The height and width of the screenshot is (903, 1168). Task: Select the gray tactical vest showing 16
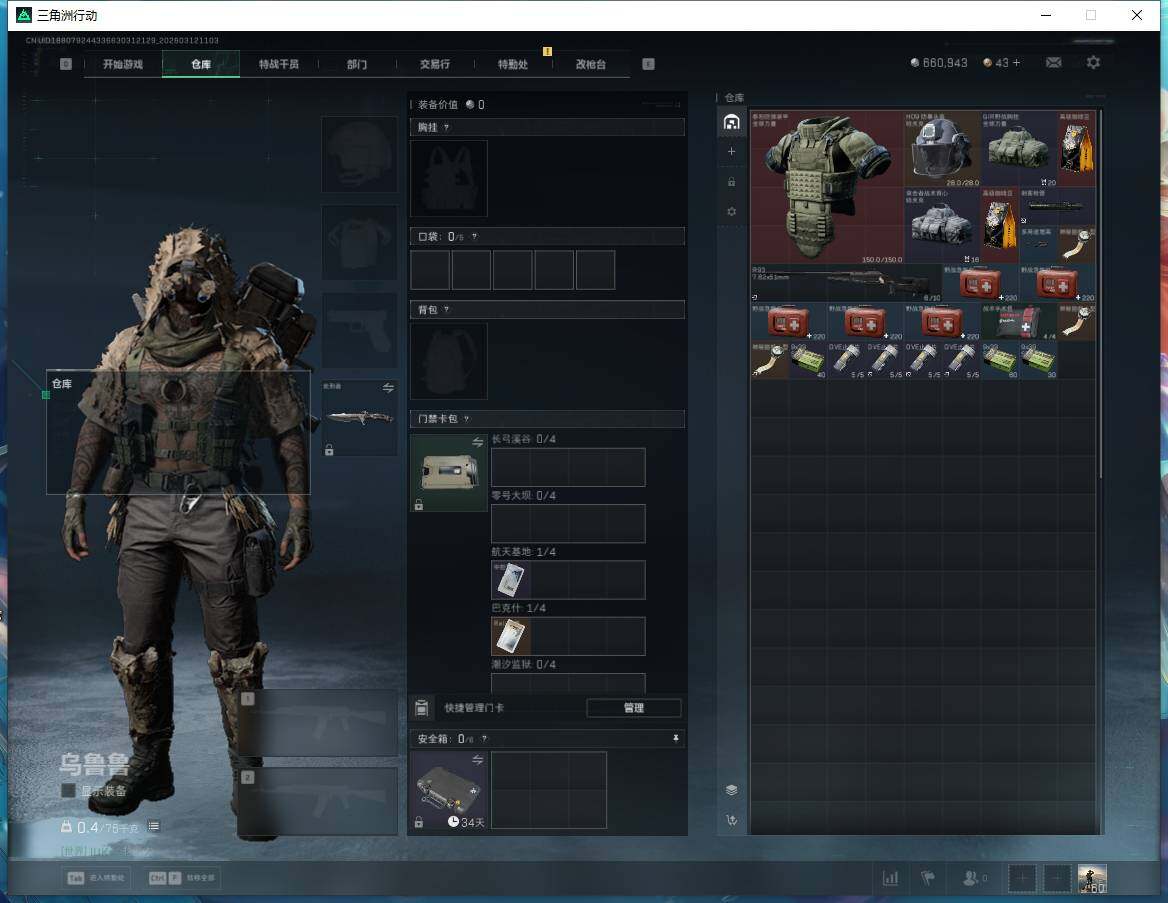942,225
